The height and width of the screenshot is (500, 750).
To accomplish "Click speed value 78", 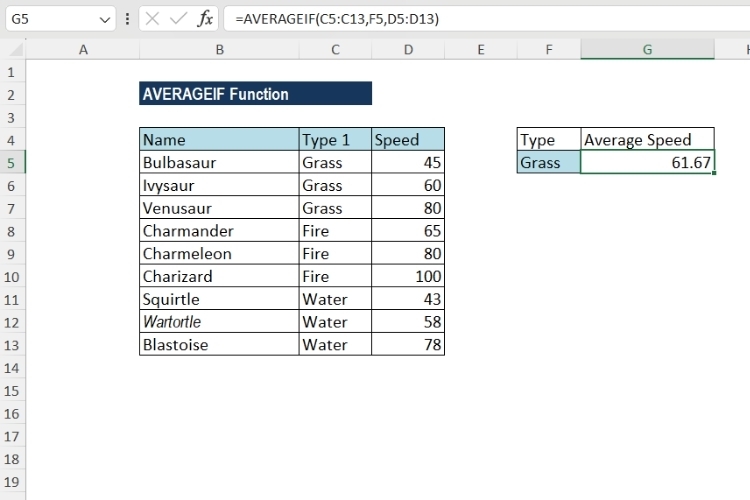I will pos(408,344).
